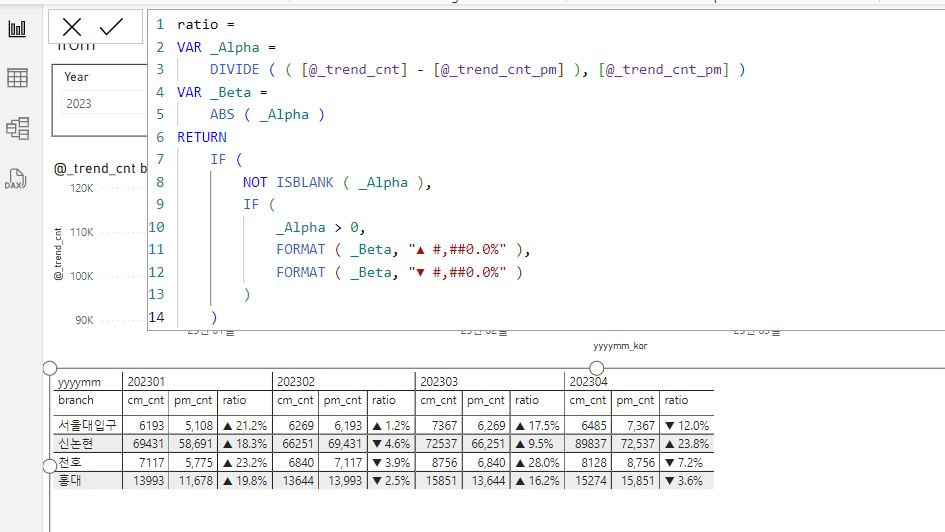Click the FORMAT function on line 12
The image size is (945, 532).
coord(301,272)
